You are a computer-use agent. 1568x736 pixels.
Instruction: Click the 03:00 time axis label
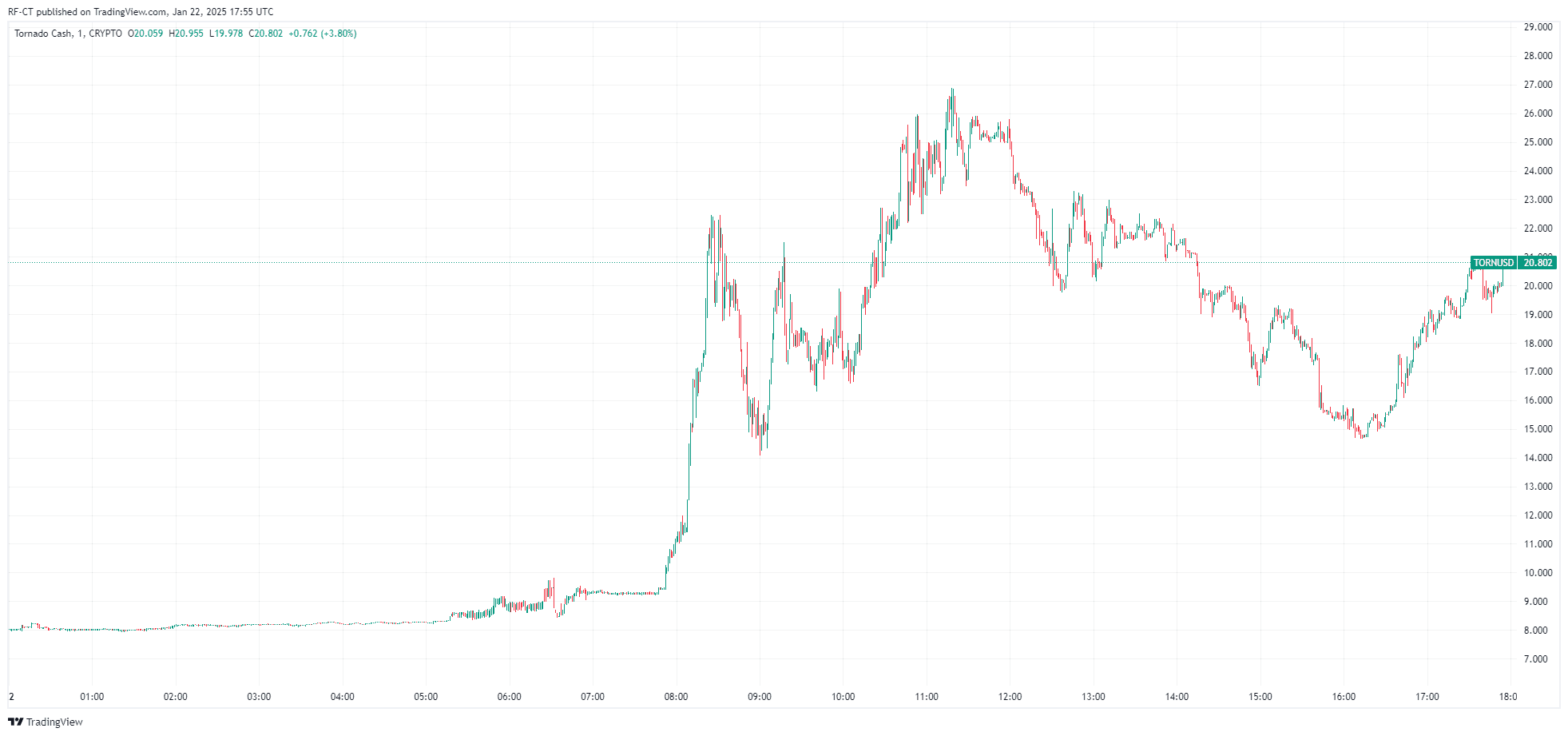(259, 697)
